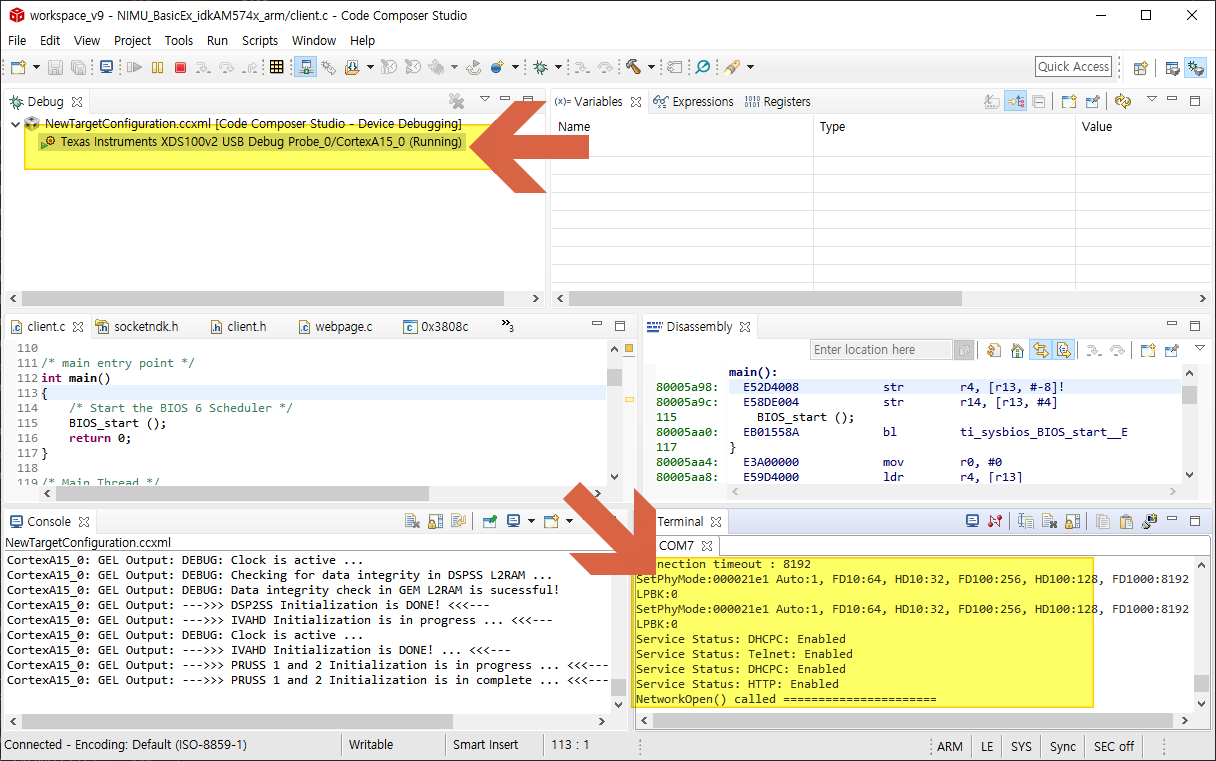Click the blue circle slash icon in the toolbar
This screenshot has width=1216, height=761.
point(703,67)
